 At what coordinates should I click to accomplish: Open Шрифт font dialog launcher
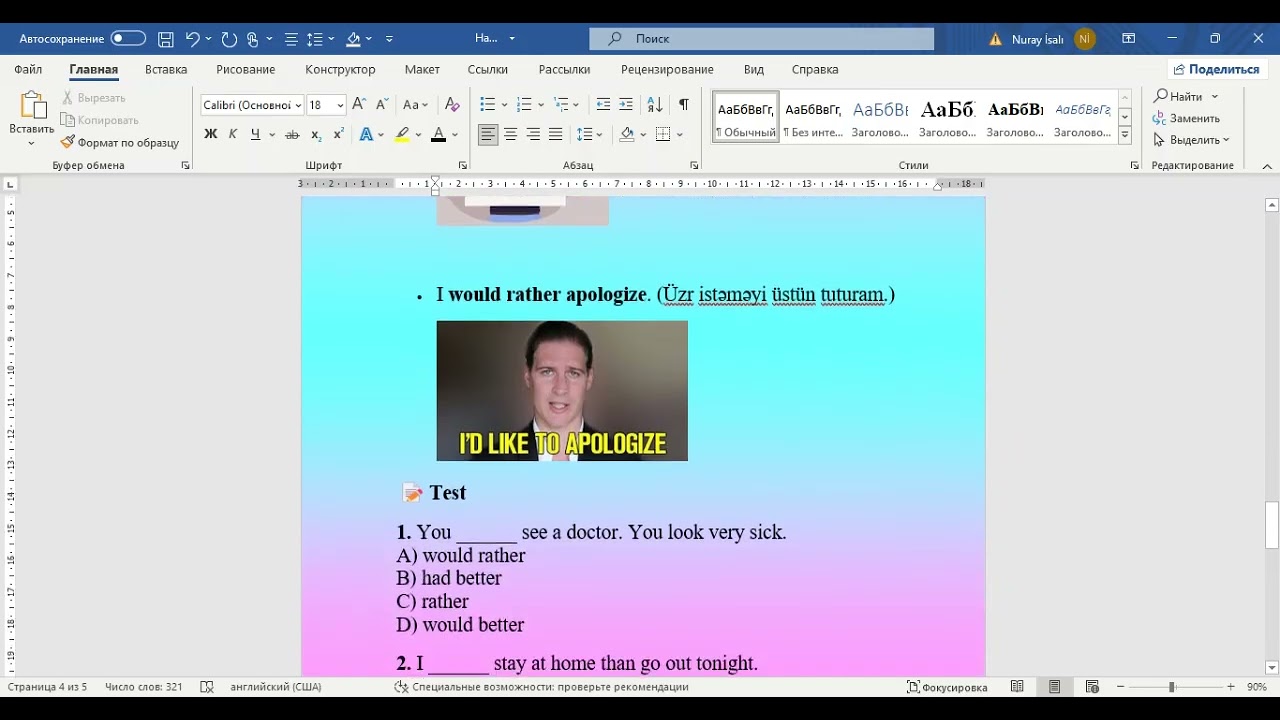tap(462, 166)
